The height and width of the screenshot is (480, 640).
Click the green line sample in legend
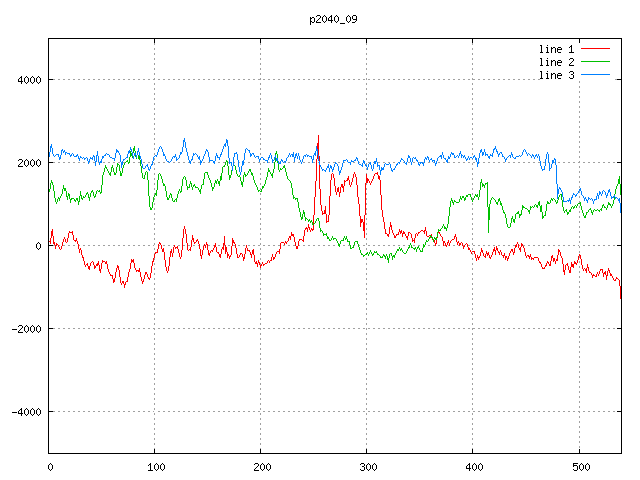coord(596,62)
